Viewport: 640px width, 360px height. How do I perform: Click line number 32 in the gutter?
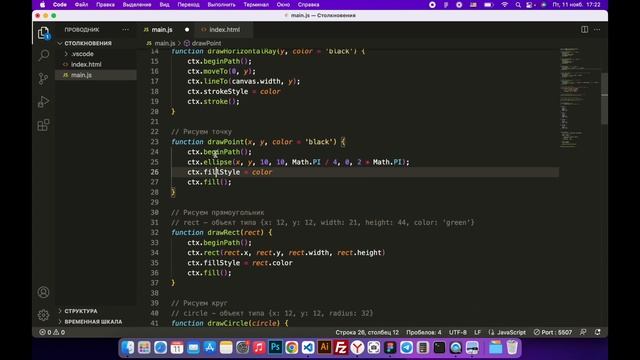tap(154, 233)
